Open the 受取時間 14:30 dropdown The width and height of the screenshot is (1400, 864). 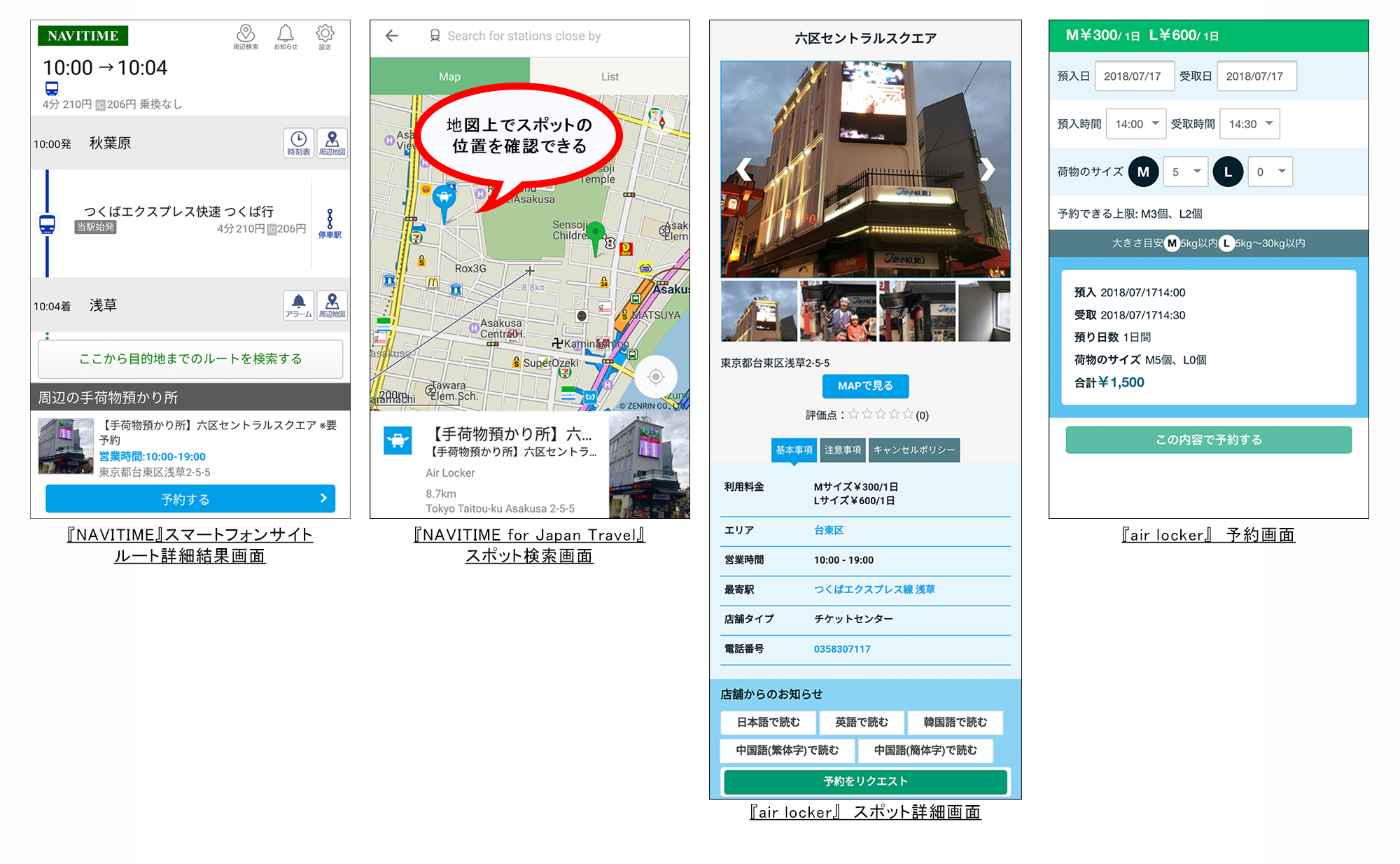point(1249,124)
